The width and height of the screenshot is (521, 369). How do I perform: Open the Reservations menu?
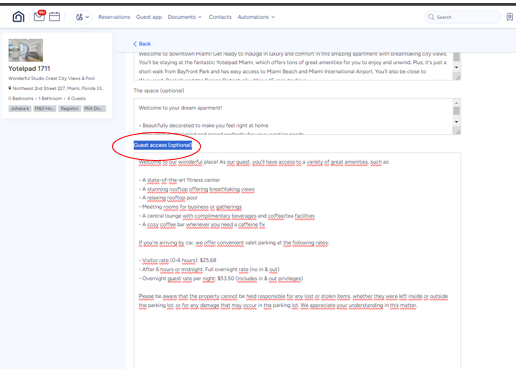coord(114,17)
